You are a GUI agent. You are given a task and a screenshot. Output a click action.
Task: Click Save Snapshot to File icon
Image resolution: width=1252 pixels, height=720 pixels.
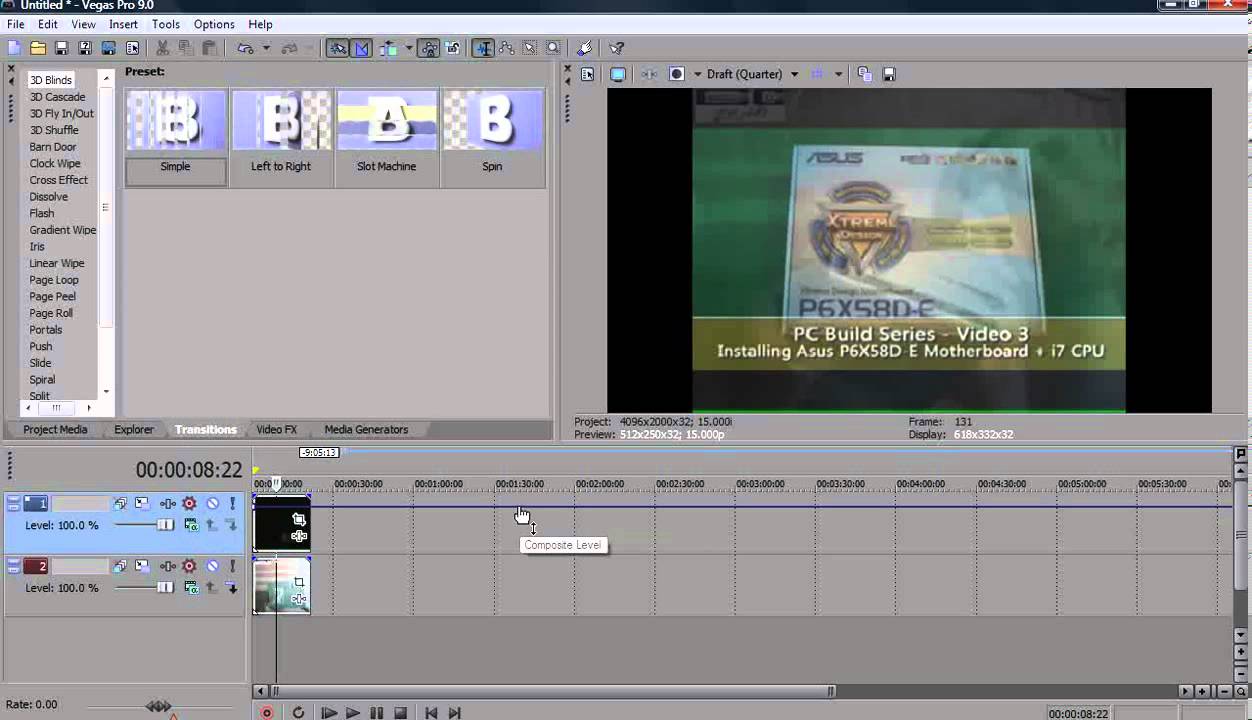pos(889,74)
